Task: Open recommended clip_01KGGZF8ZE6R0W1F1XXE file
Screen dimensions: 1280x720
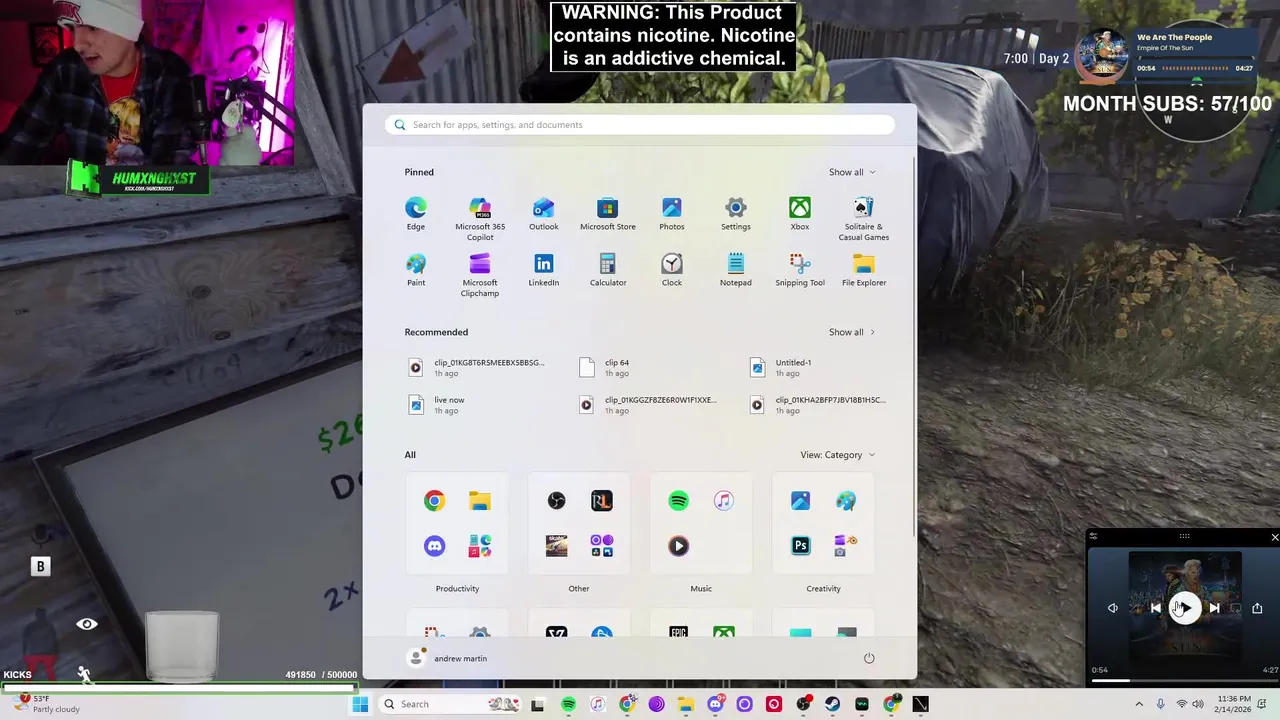Action: (x=649, y=405)
